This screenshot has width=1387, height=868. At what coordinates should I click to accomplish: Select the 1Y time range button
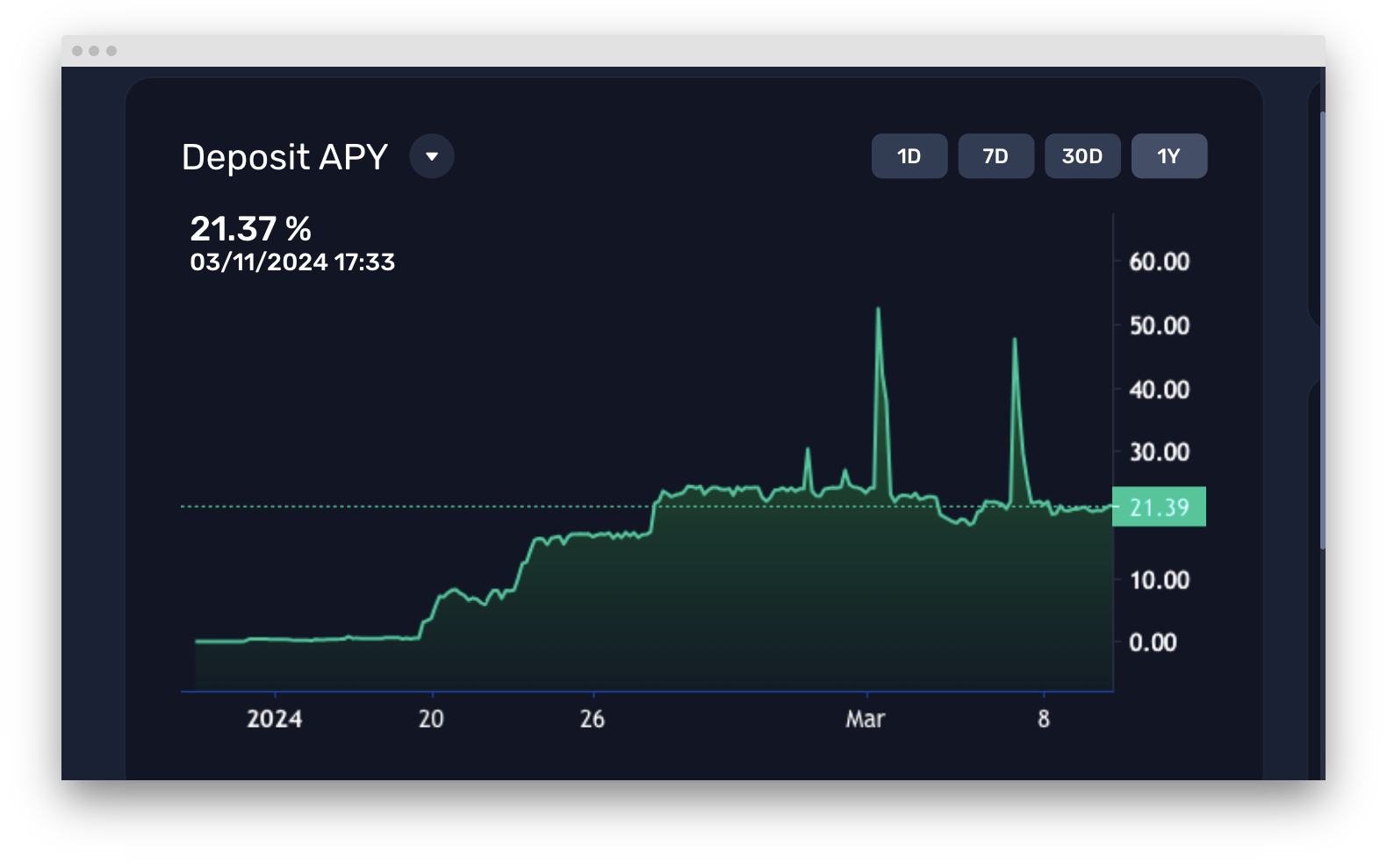1168,156
